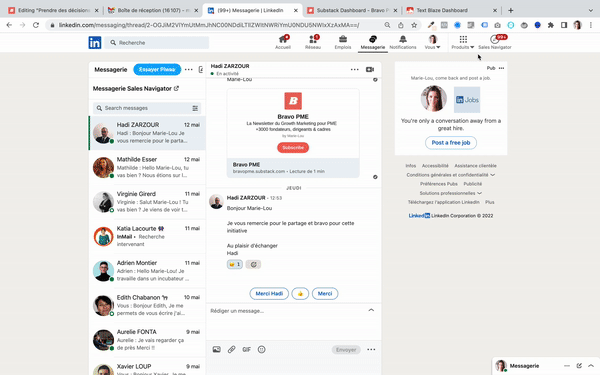Image resolution: width=600 pixels, height=375 pixels.
Task: Add a reaction to Hadi's message
Action: (253, 264)
